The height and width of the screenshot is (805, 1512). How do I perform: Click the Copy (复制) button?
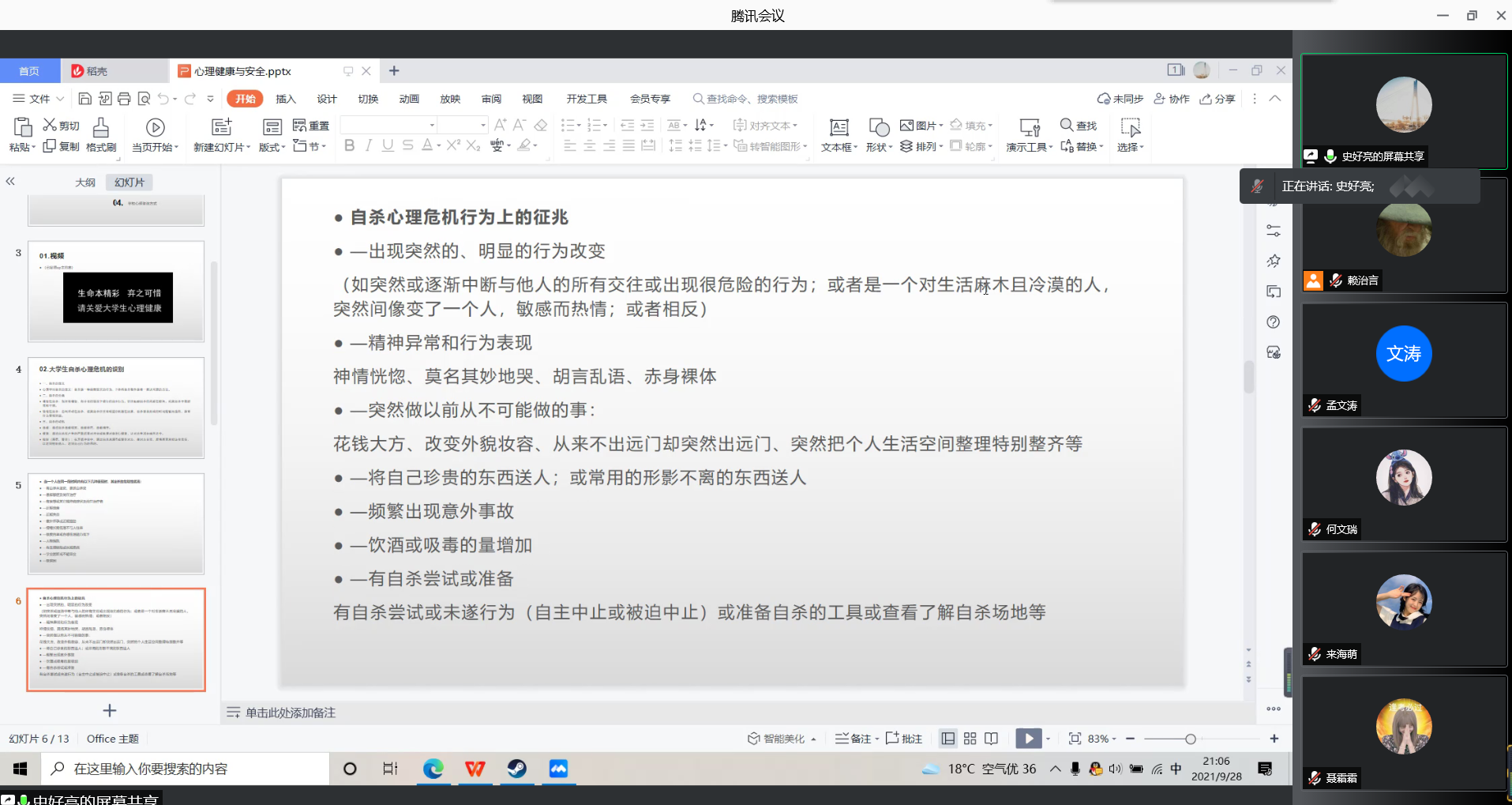pyautogui.click(x=61, y=146)
